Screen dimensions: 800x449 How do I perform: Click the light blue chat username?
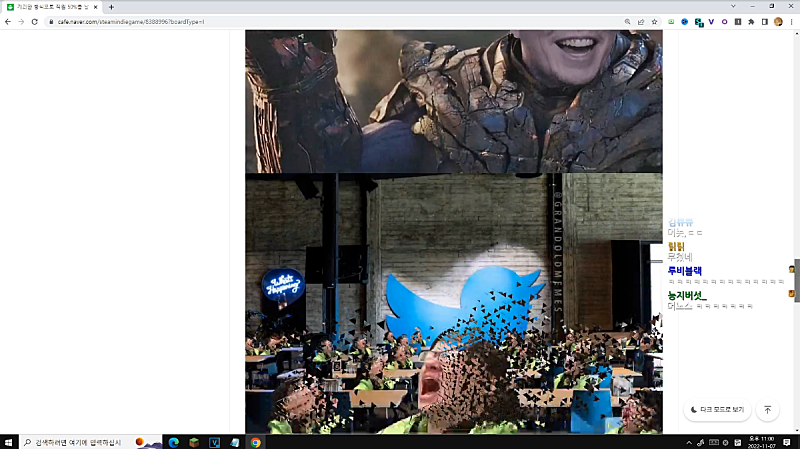tap(681, 222)
